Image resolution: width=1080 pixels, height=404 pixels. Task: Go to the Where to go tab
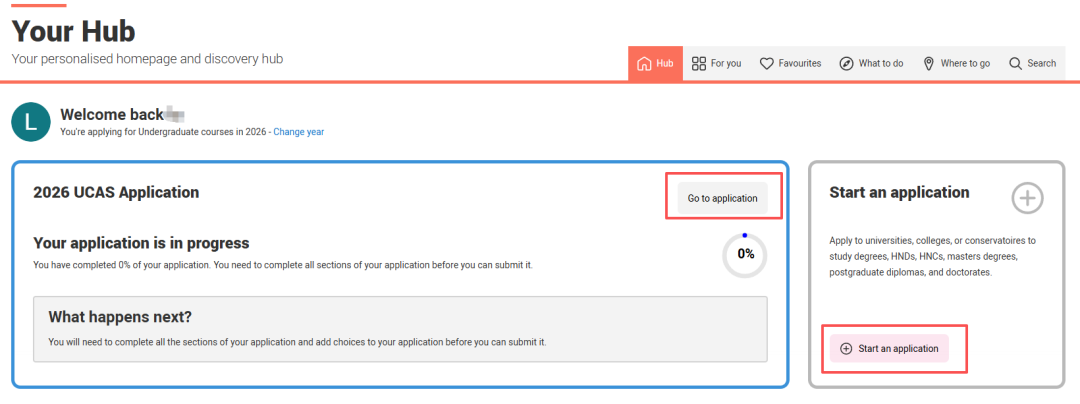[x=965, y=63]
